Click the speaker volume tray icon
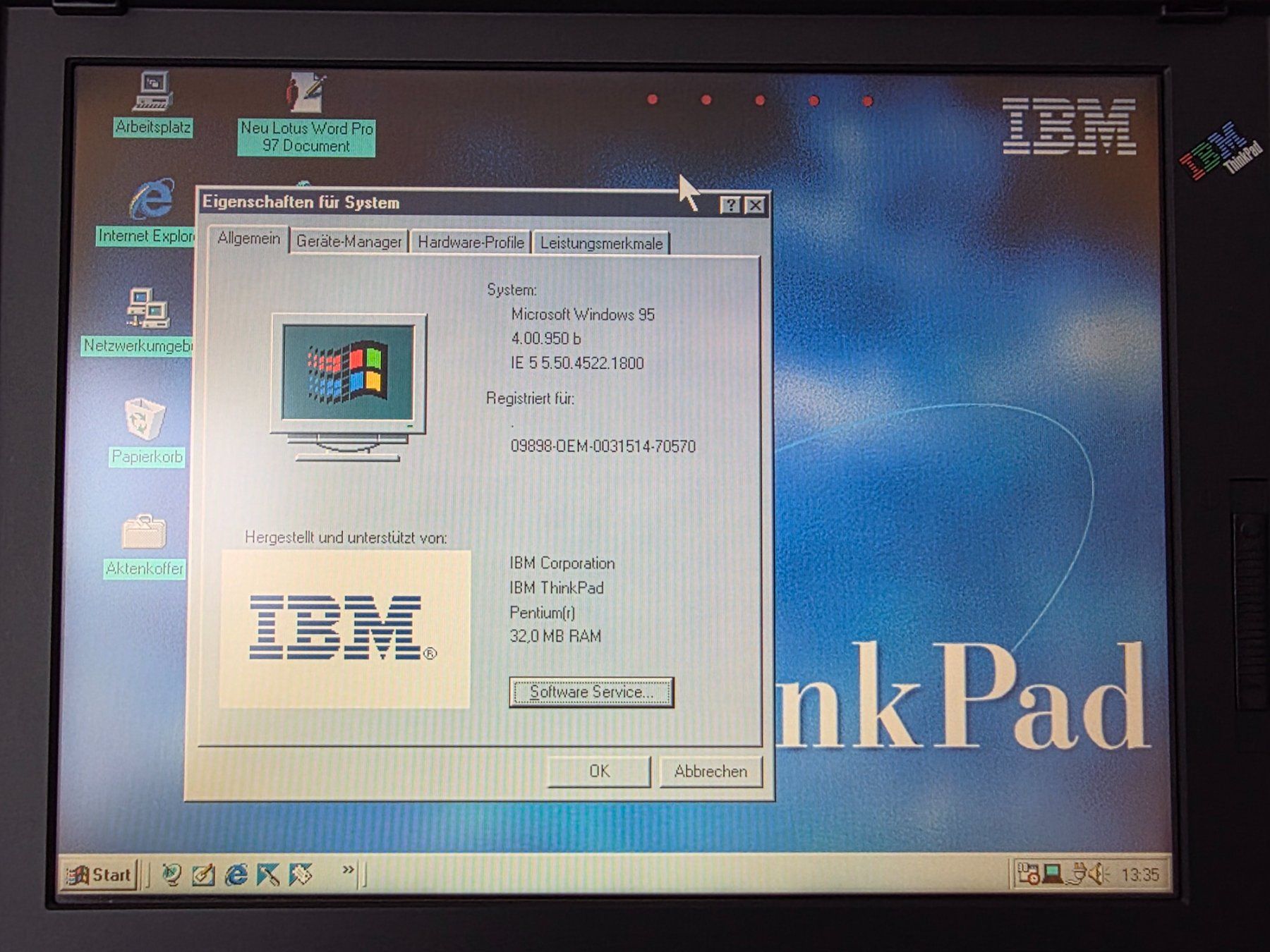This screenshot has width=1270, height=952. 1099,875
